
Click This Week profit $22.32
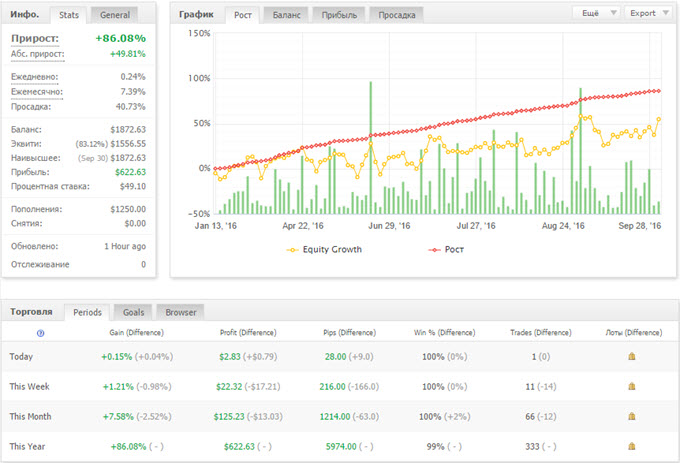[x=229, y=386]
